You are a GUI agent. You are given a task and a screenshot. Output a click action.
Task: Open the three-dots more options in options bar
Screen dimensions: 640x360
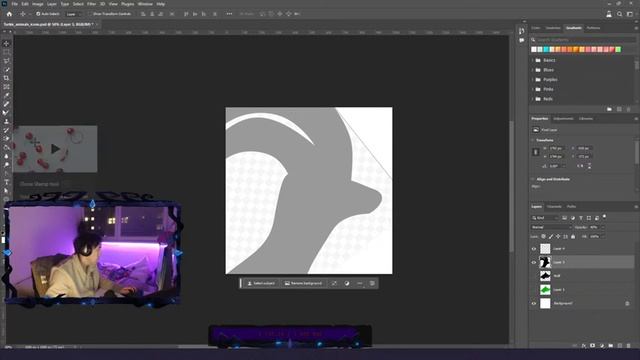click(x=229, y=14)
